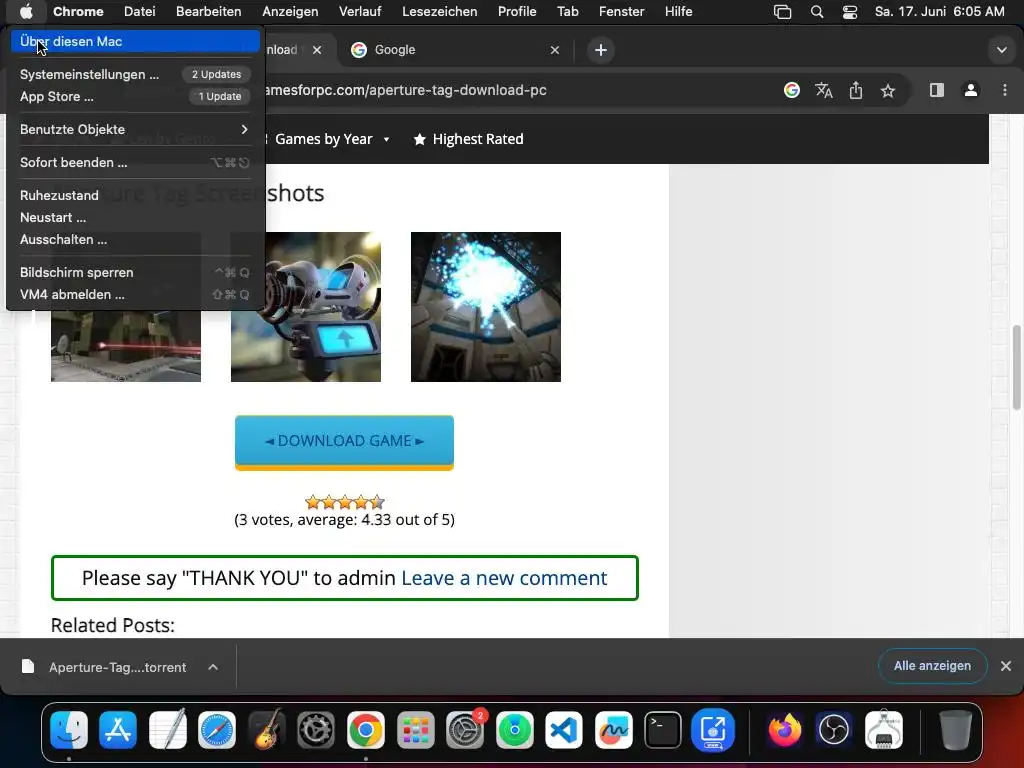This screenshot has height=768, width=1024.
Task: Expand download item options chevron
Action: tap(213, 667)
